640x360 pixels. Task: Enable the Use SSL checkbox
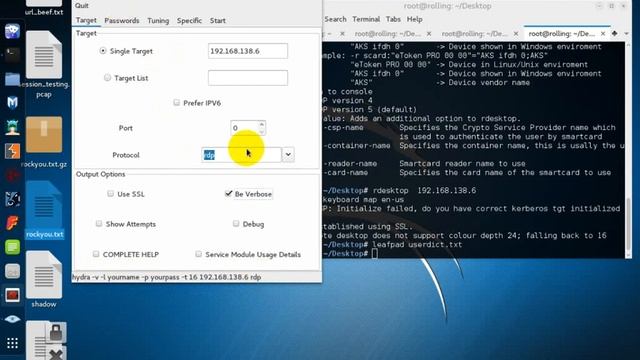tap(110, 193)
